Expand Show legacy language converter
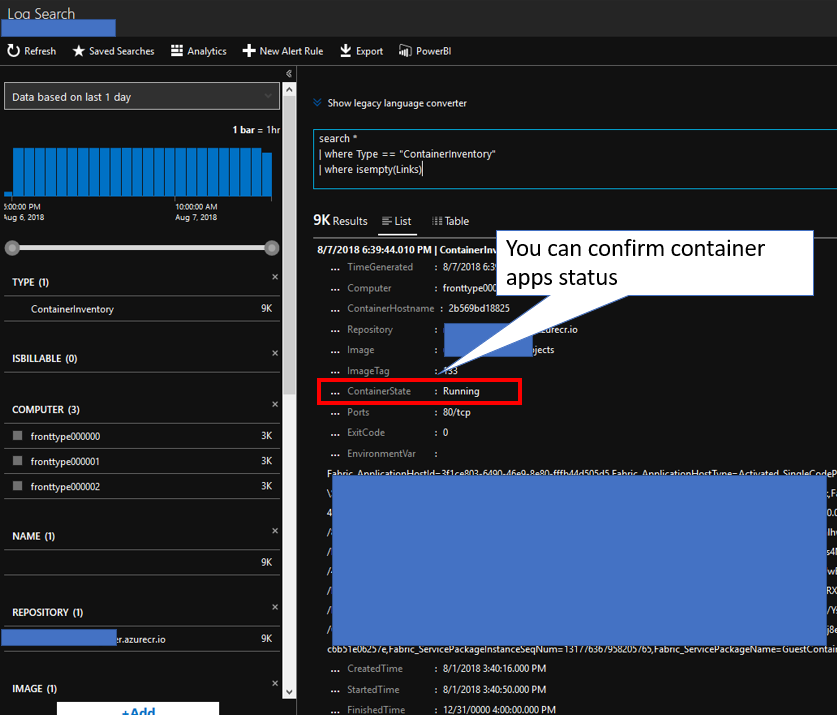This screenshot has width=837, height=715. click(x=390, y=103)
